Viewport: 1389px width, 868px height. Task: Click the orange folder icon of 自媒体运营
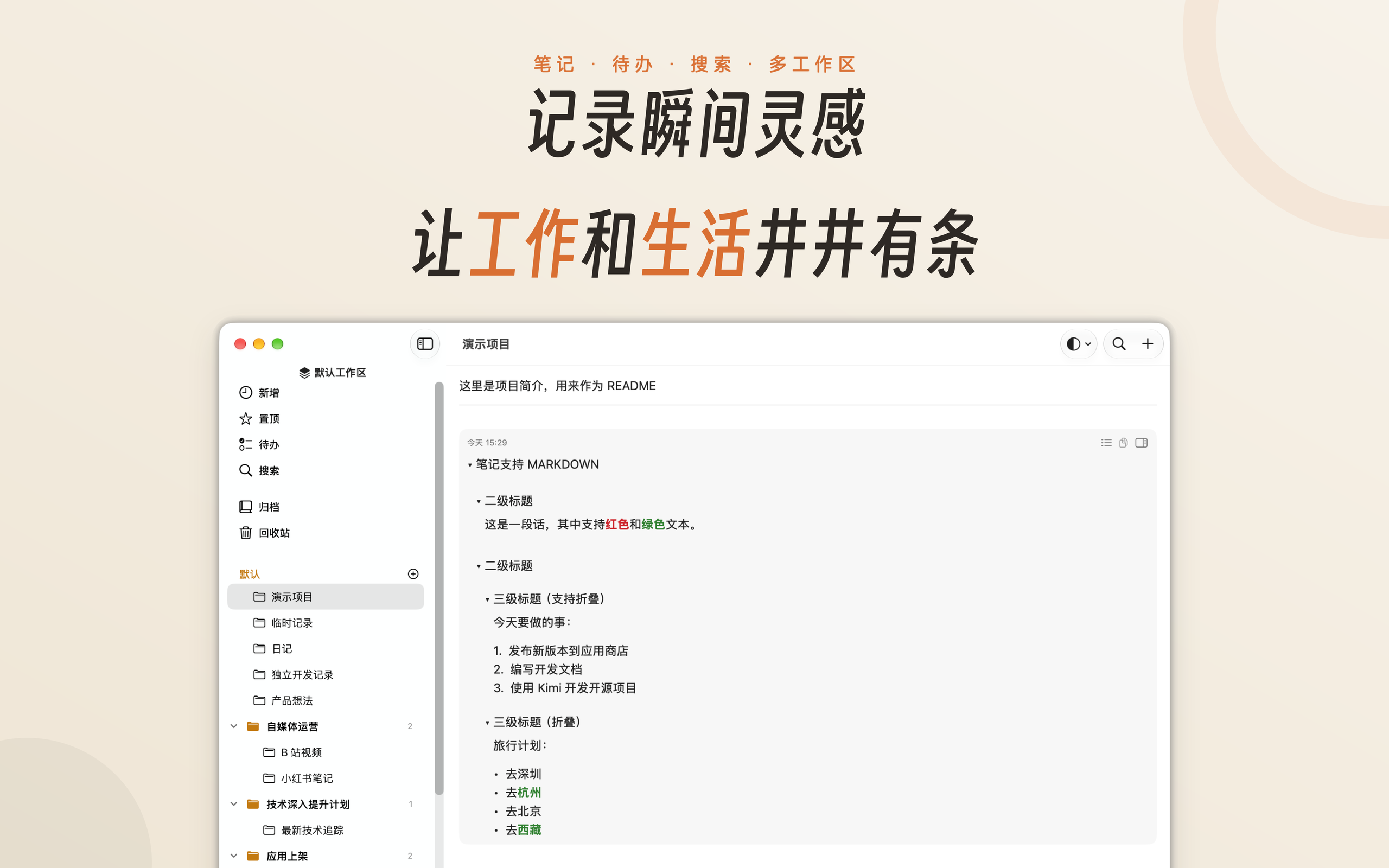point(252,726)
